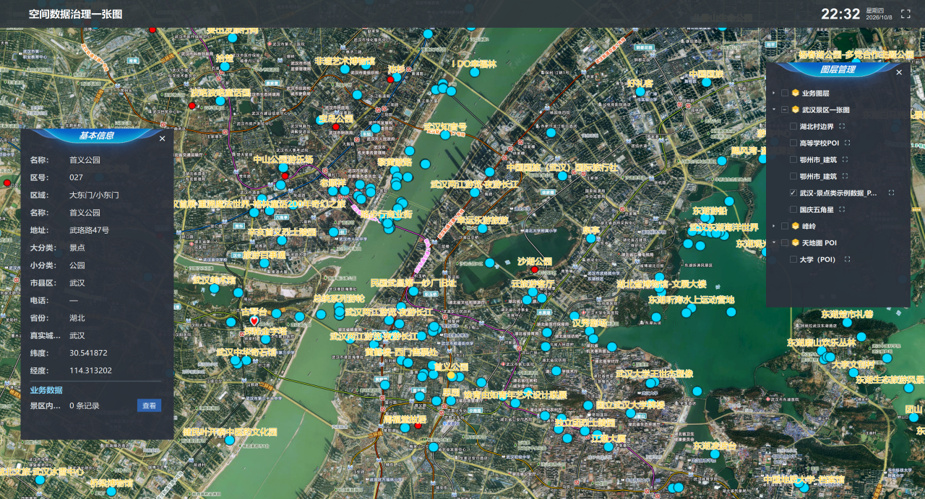Click the 区域 value 大东门/小东门
925x499 pixels.
pyautogui.click(x=94, y=195)
